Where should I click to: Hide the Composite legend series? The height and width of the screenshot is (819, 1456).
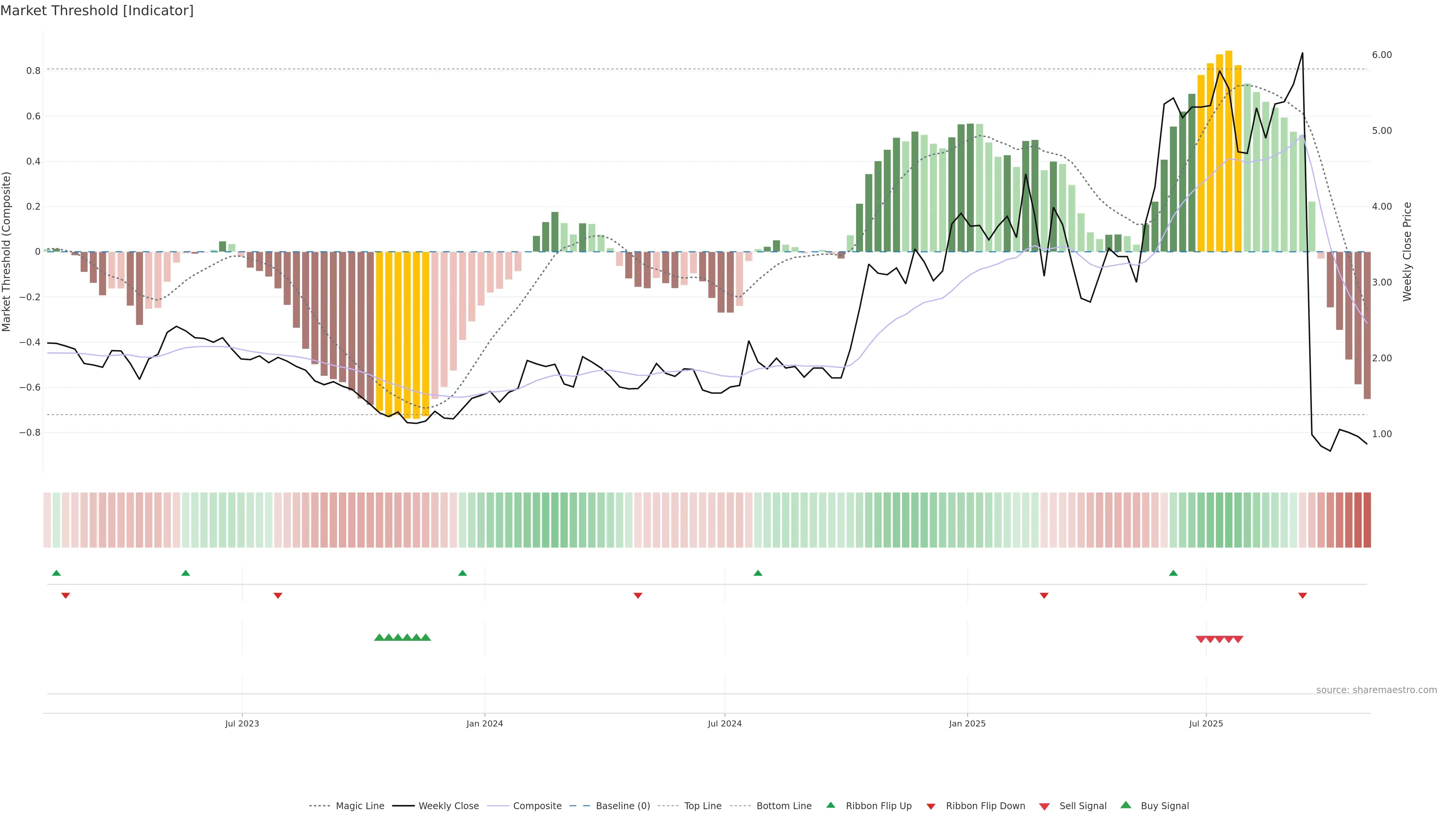[537, 806]
